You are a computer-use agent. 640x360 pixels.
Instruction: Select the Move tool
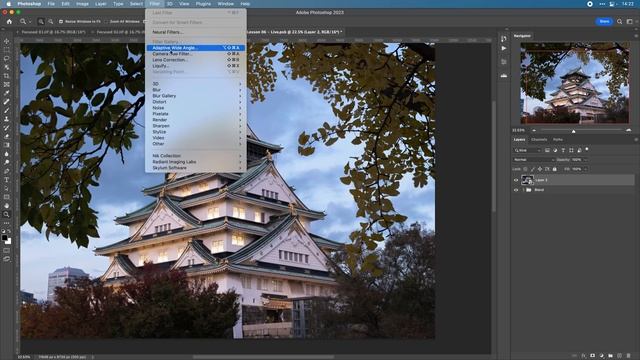pyautogui.click(x=7, y=41)
